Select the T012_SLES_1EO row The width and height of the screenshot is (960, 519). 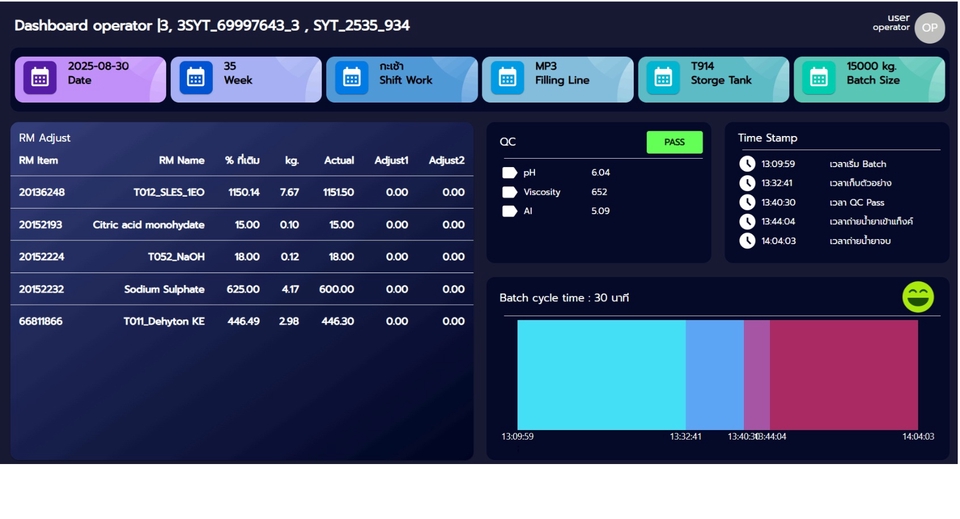242,192
